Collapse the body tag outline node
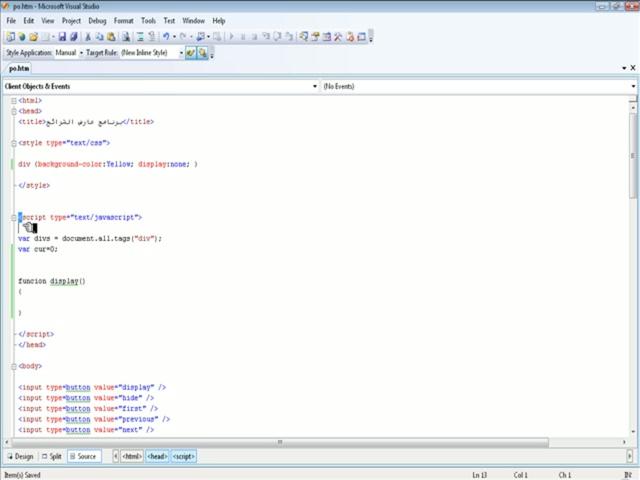The image size is (640, 480). tap(14, 366)
